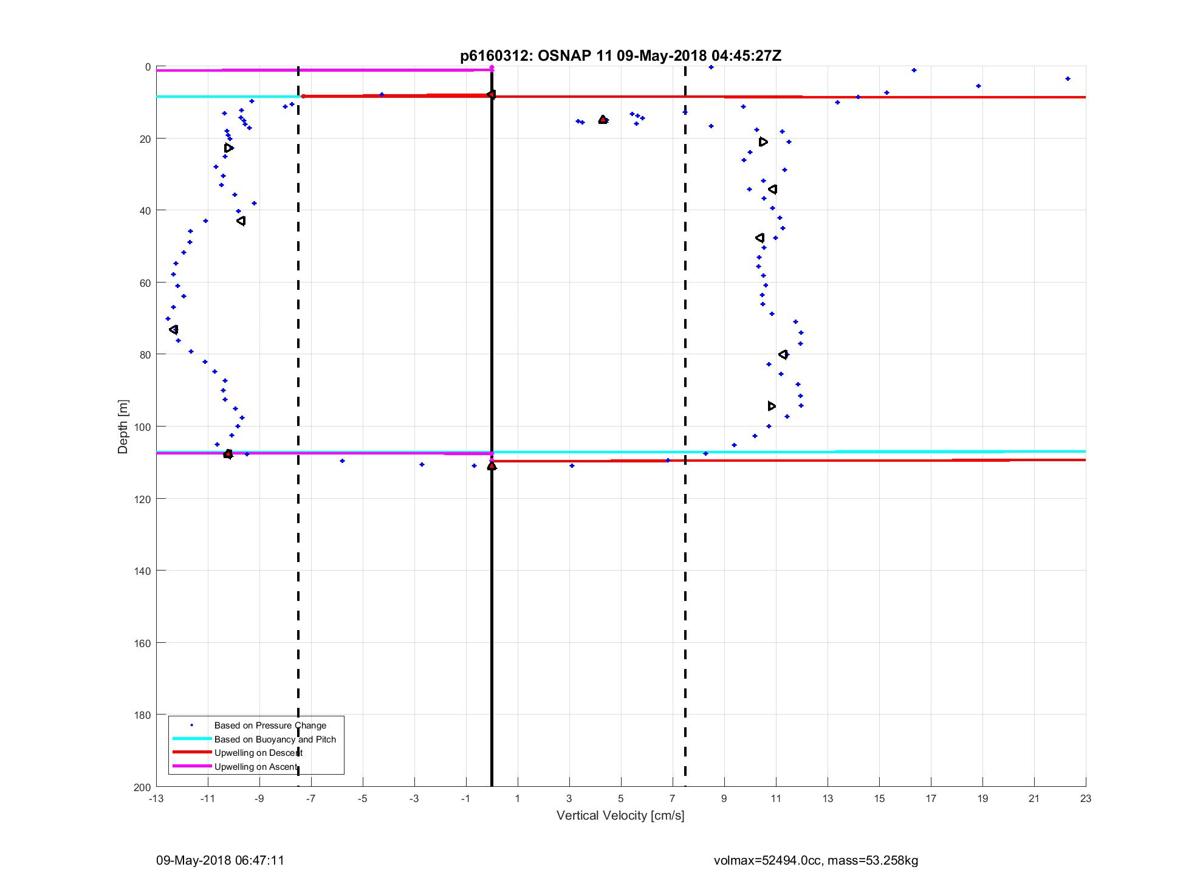Click the cyan line sample in the legend
1200x885 pixels.
pyautogui.click(x=192, y=739)
